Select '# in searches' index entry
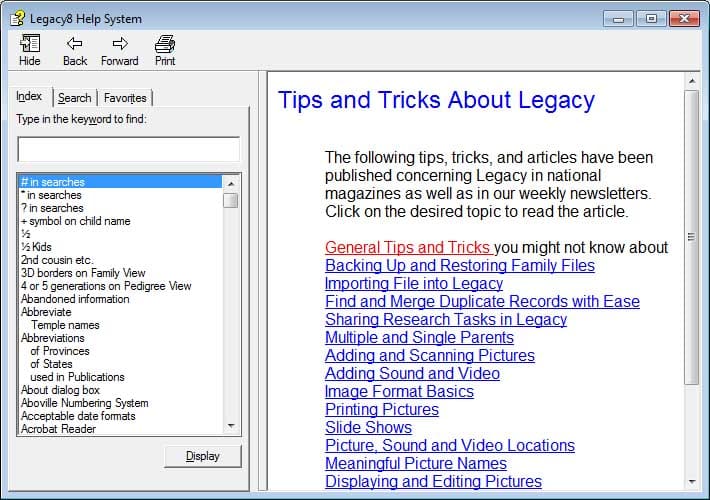This screenshot has width=710, height=500. point(120,182)
